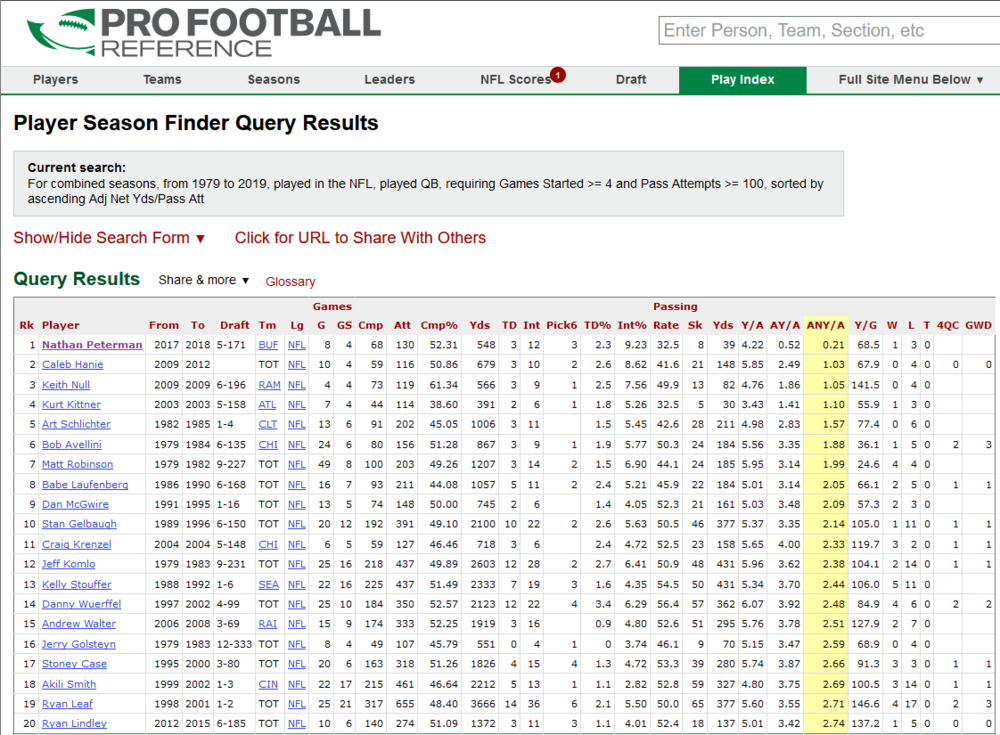The width and height of the screenshot is (1000, 735).
Task: Open the Share & more dropdown
Action: coord(203,280)
